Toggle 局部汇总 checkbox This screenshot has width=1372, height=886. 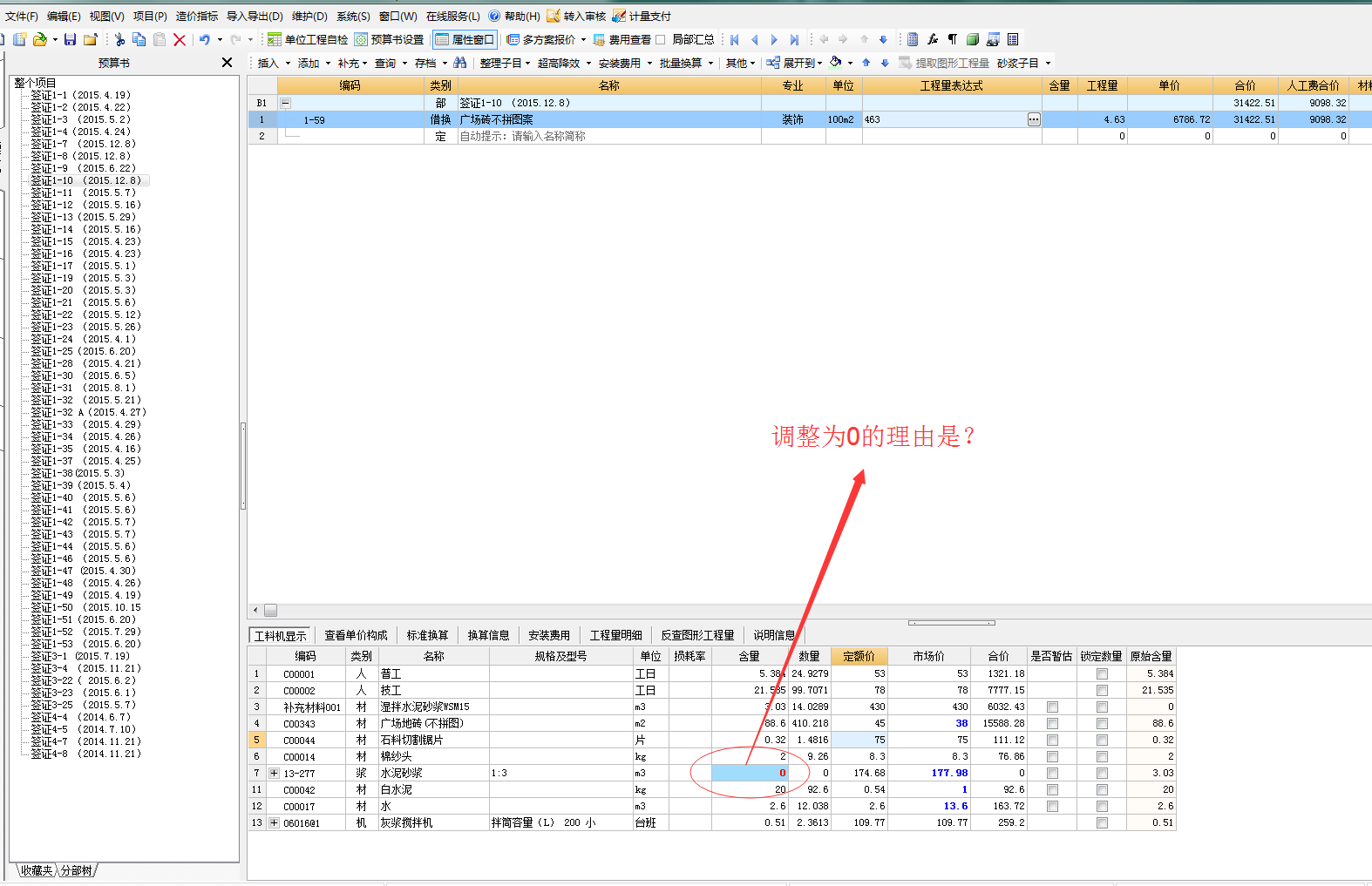click(661, 39)
